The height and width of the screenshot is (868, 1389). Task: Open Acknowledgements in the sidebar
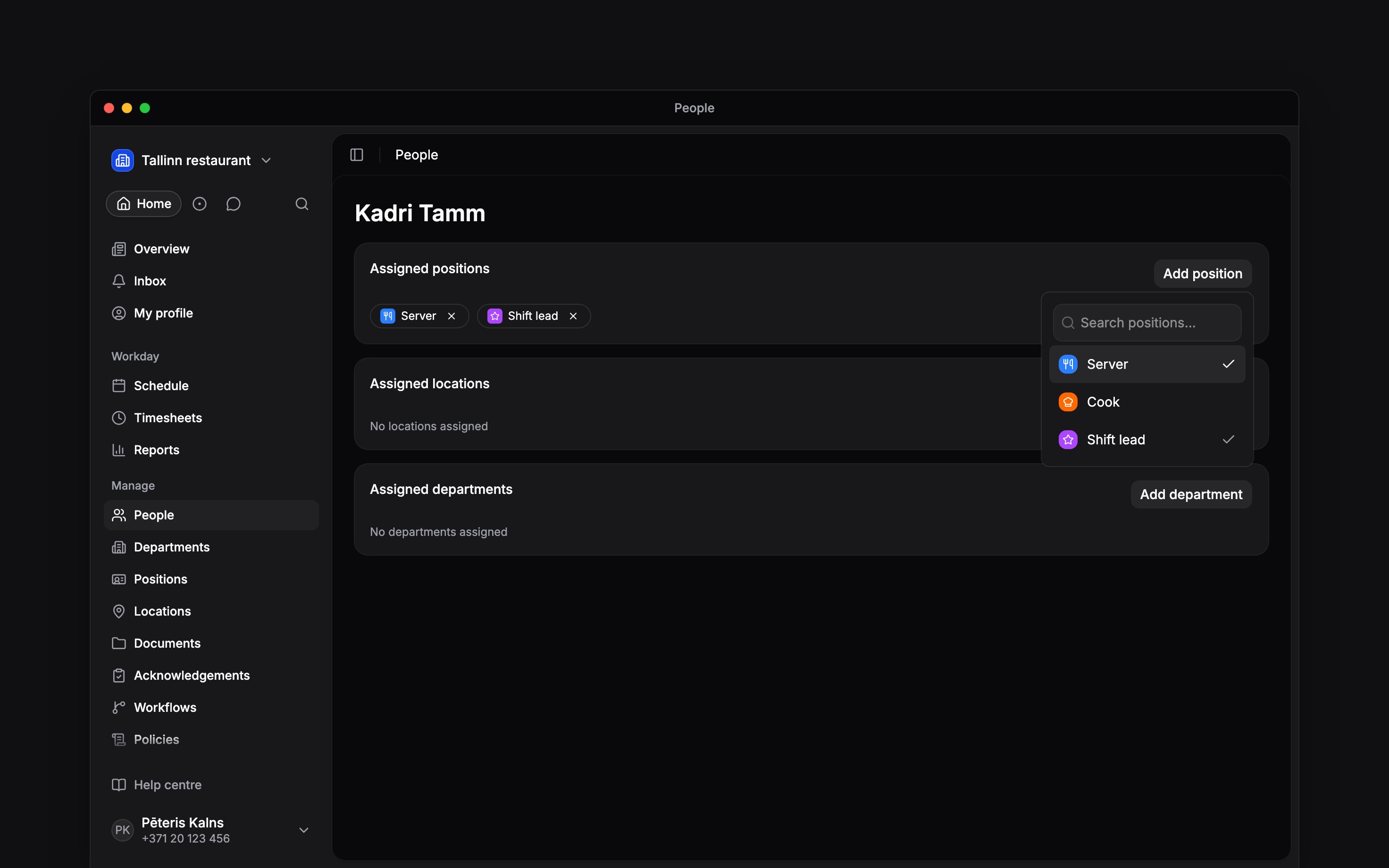[x=210, y=676]
